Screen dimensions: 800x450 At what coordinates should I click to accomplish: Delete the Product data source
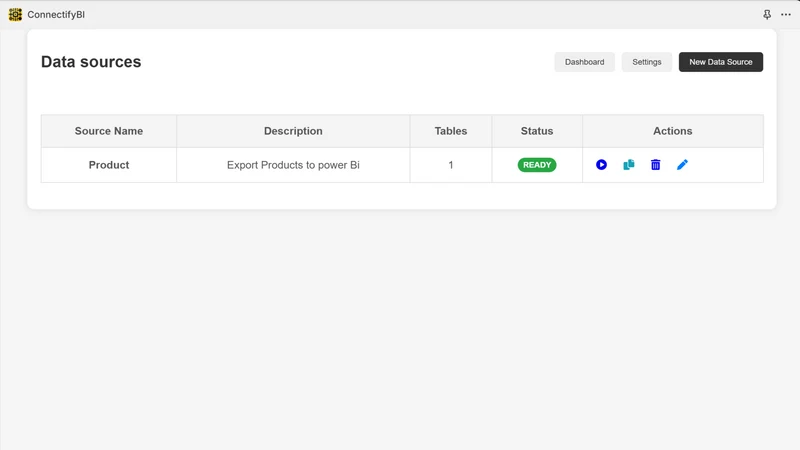tap(656, 165)
